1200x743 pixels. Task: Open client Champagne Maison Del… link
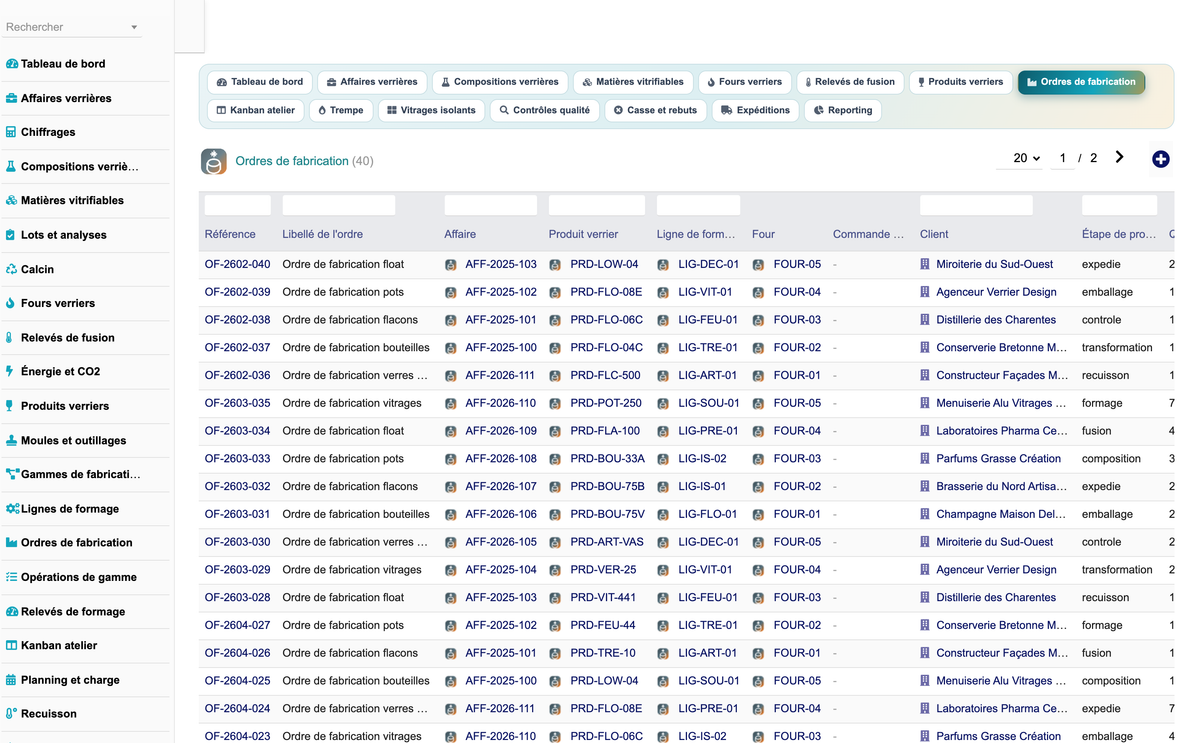pyautogui.click(x=1001, y=515)
